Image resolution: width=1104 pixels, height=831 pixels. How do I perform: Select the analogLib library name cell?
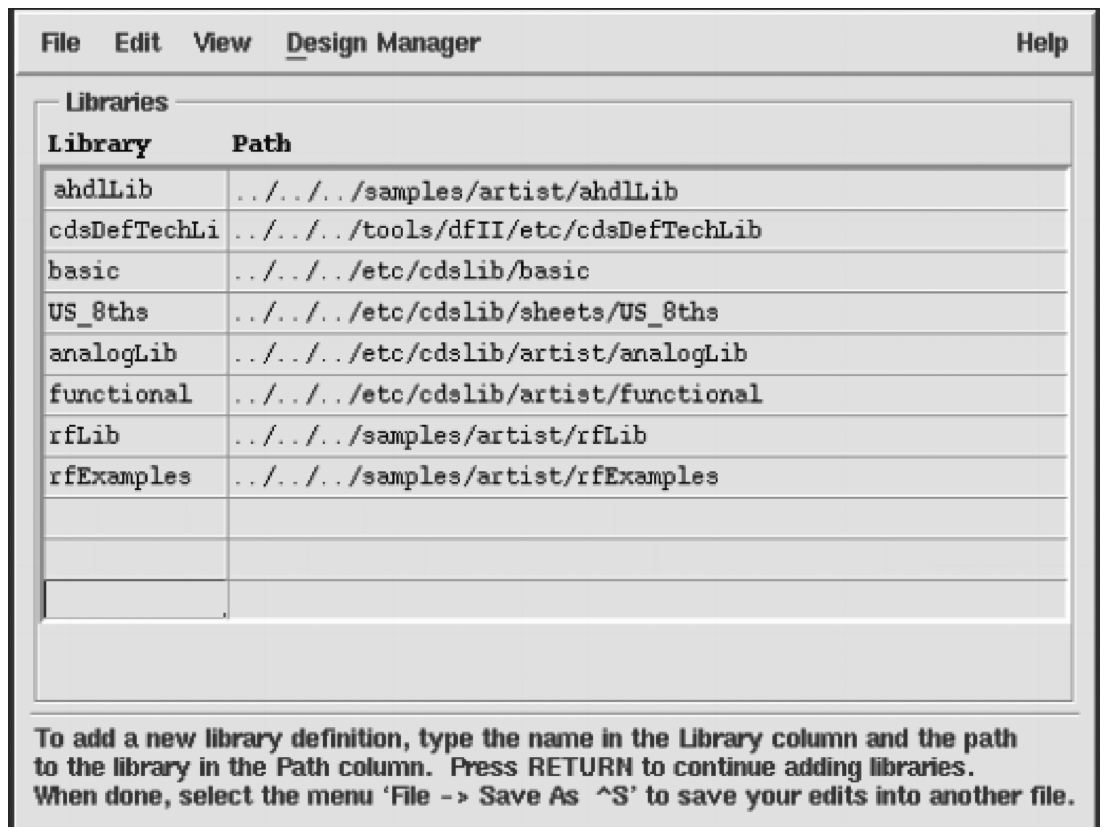[x=136, y=354]
